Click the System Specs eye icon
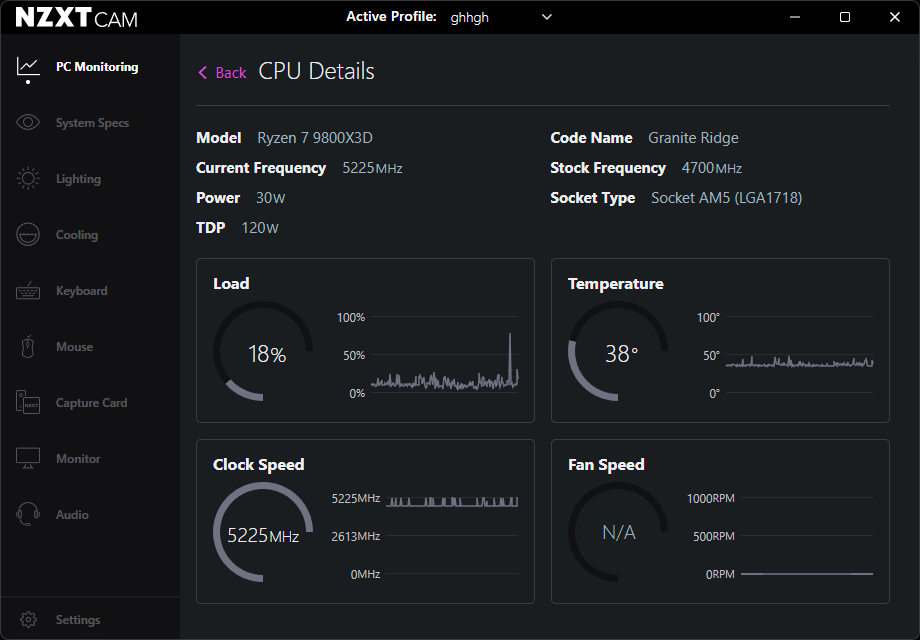 28,123
